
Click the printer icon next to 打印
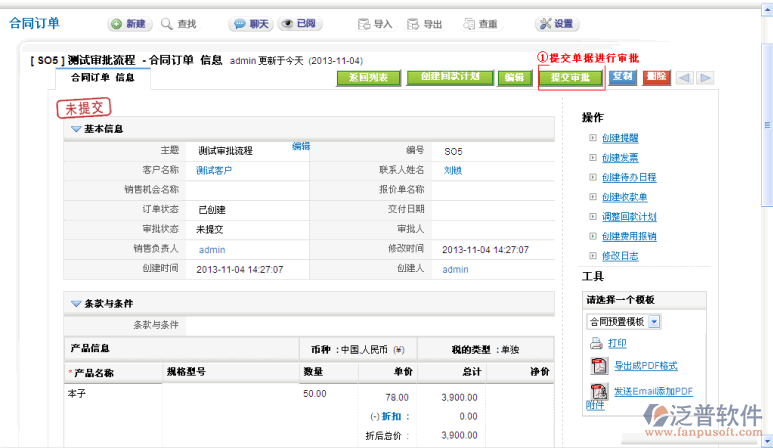(596, 343)
